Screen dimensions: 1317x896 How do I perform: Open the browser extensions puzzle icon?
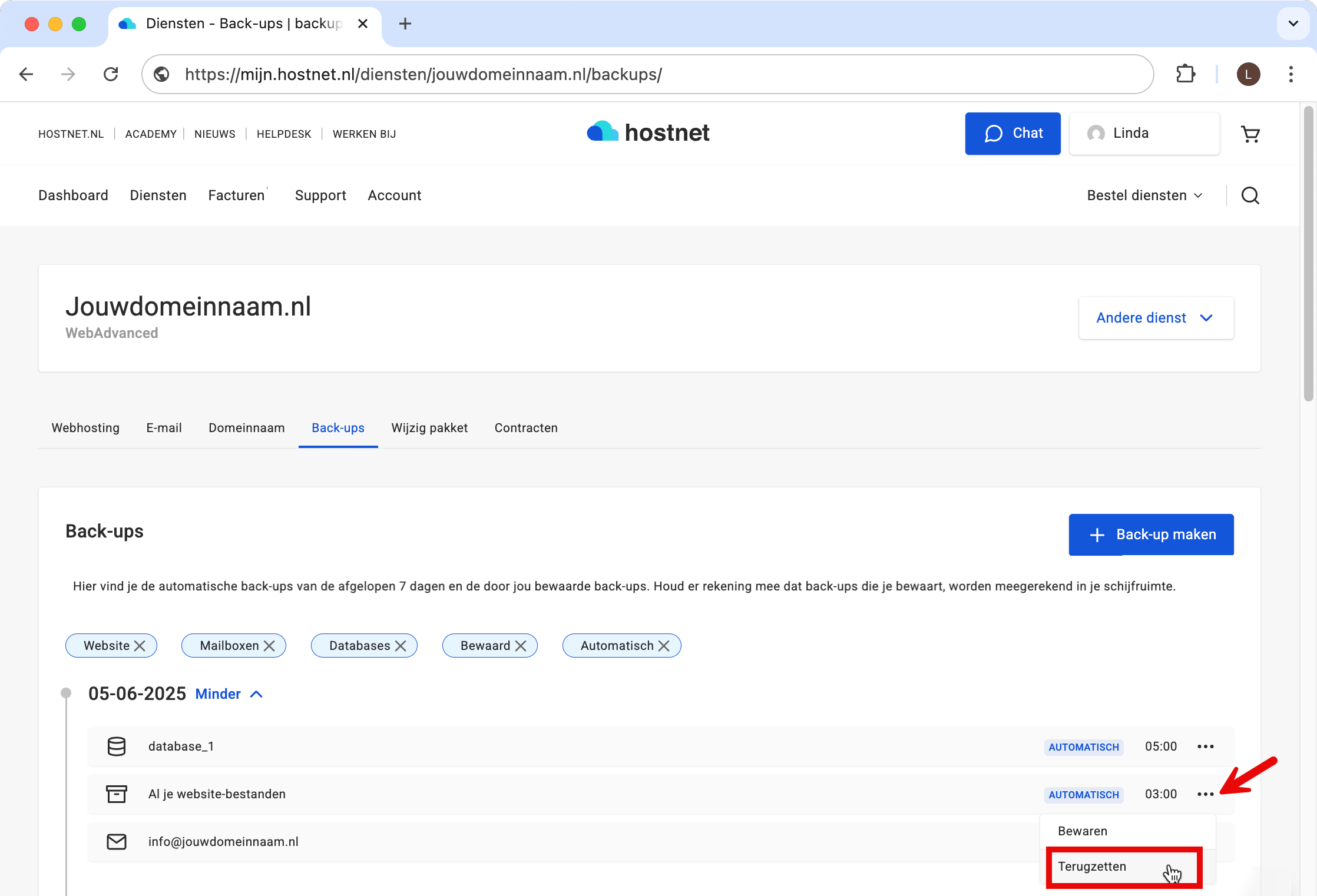pyautogui.click(x=1185, y=74)
